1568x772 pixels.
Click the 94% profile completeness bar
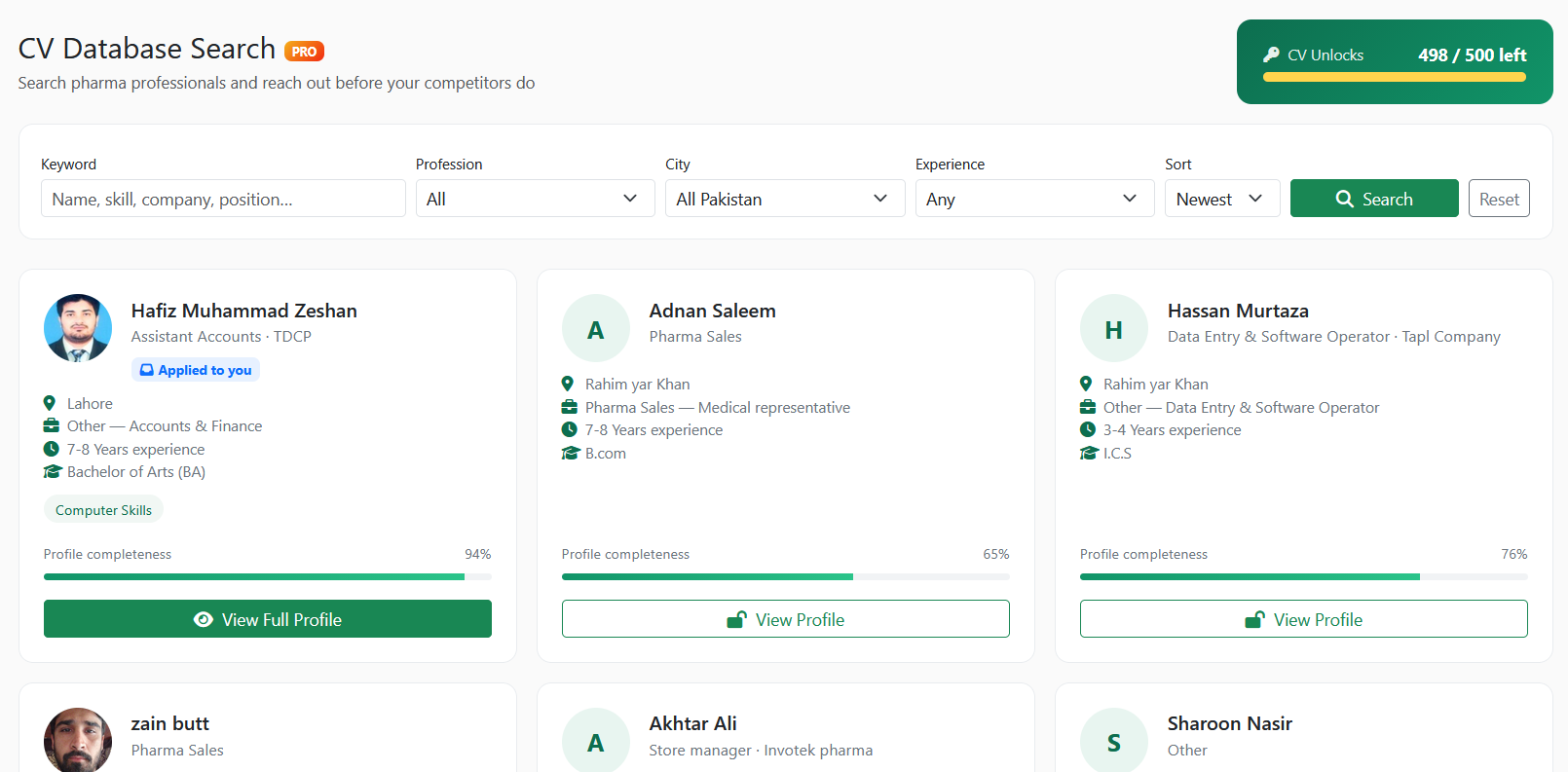(268, 576)
